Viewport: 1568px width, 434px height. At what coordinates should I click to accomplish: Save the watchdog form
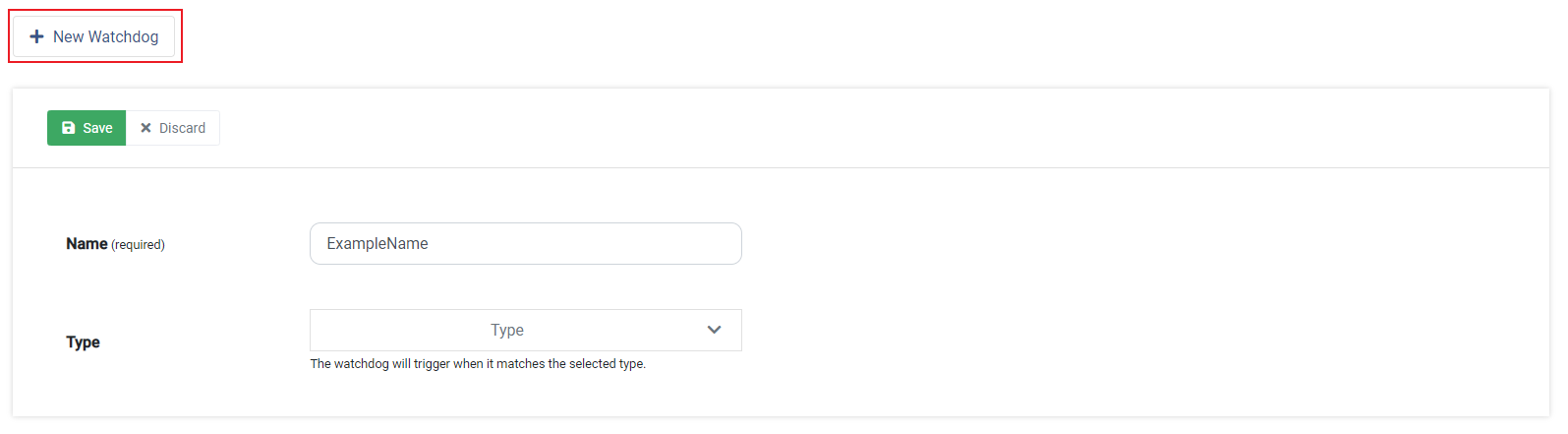click(87, 128)
